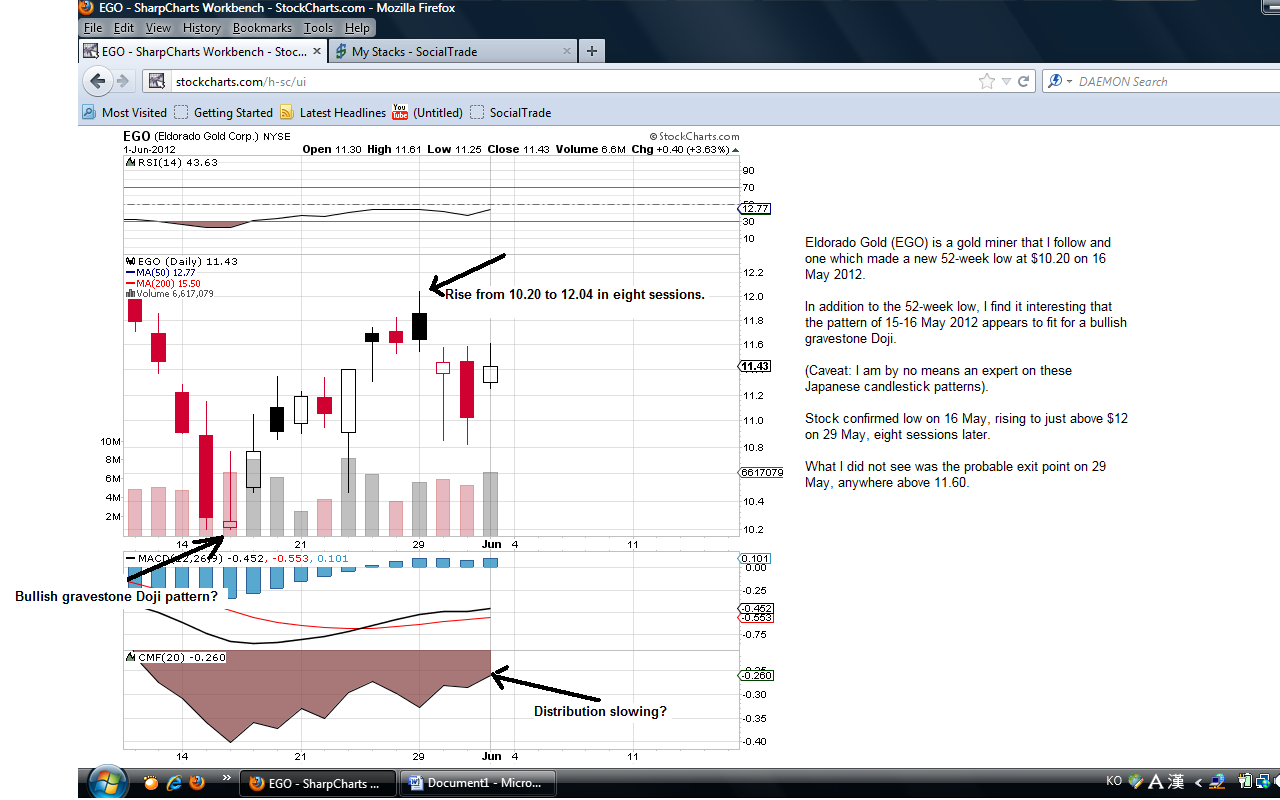Switch to EGO - SharpCharts taskbar window

tap(317, 783)
